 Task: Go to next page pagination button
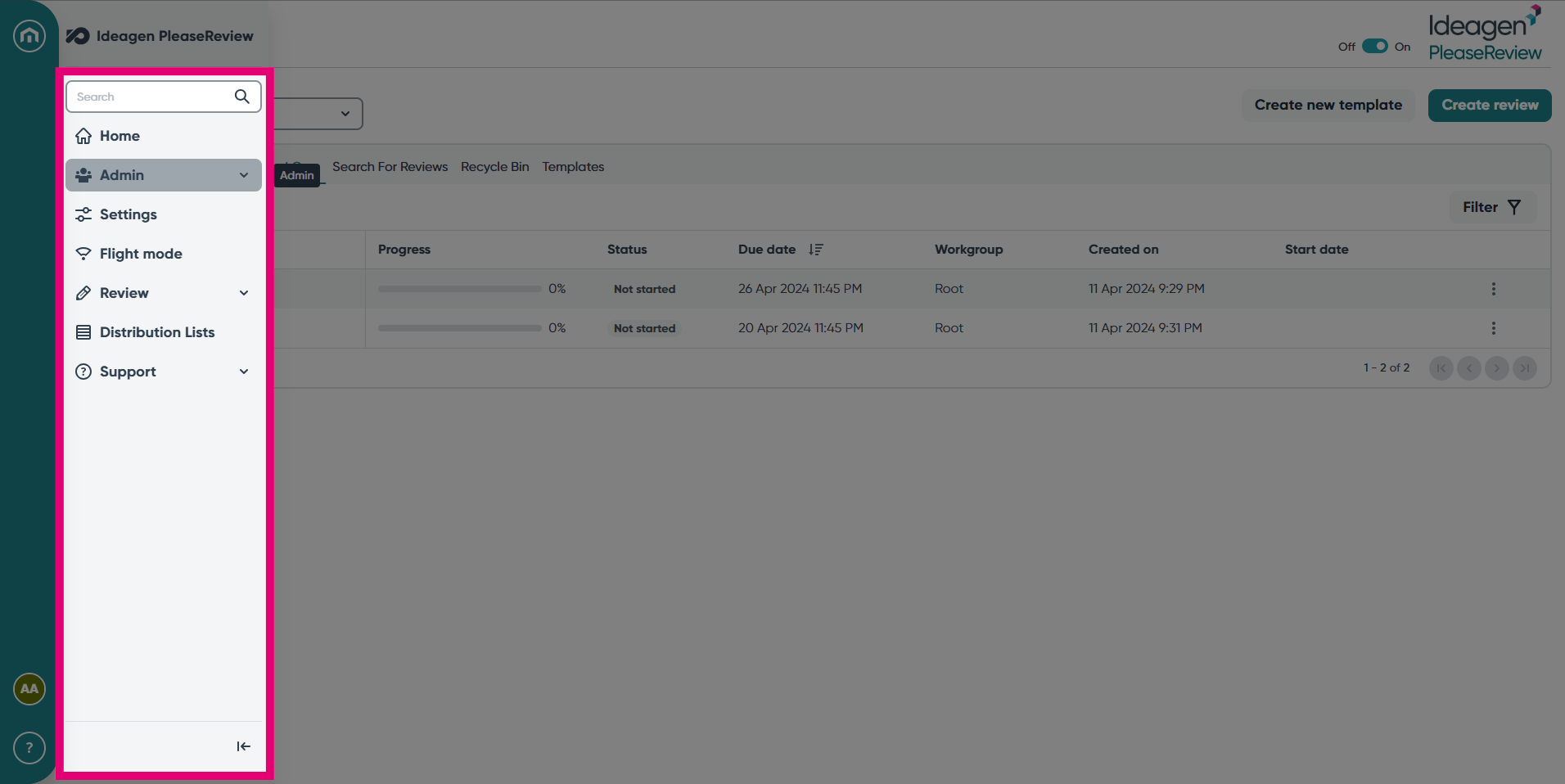1497,368
